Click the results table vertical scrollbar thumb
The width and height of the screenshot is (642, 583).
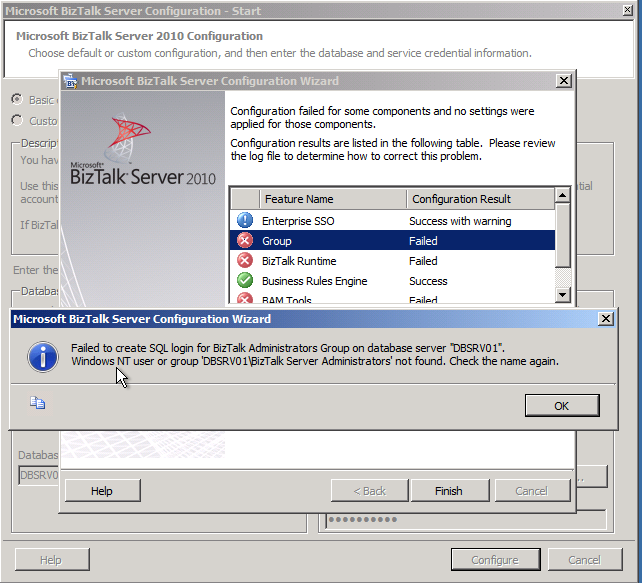click(563, 235)
